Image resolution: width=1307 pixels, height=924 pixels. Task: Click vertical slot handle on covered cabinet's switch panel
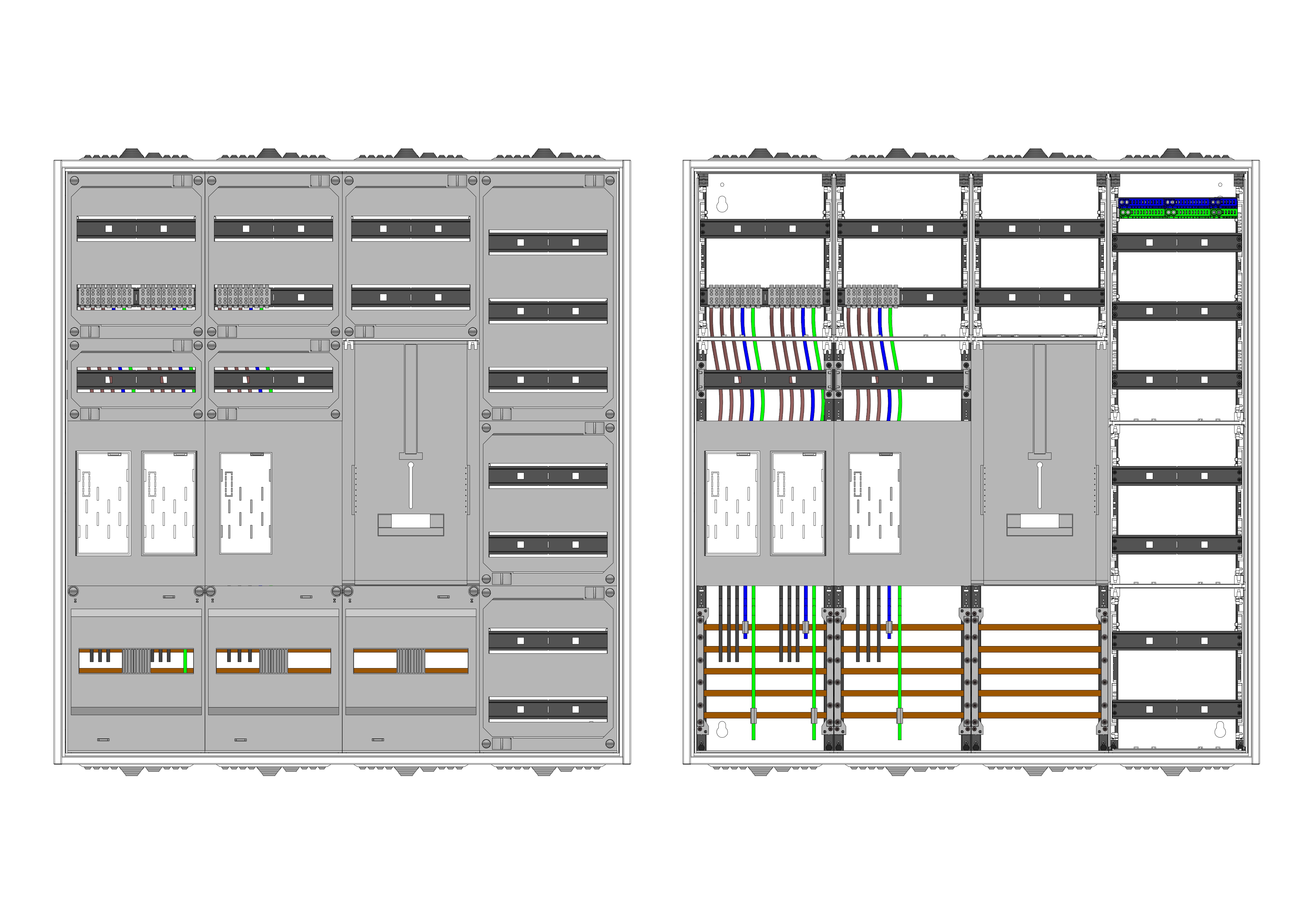click(411, 485)
